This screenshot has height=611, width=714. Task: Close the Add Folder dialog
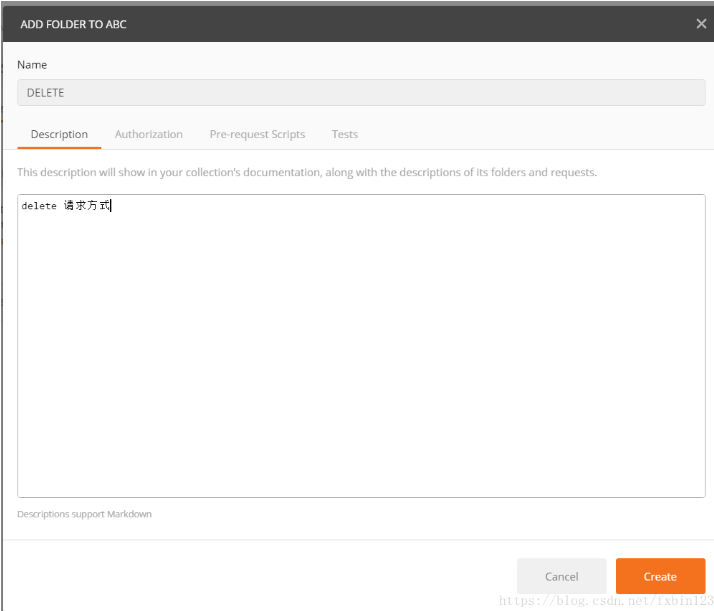click(x=701, y=24)
